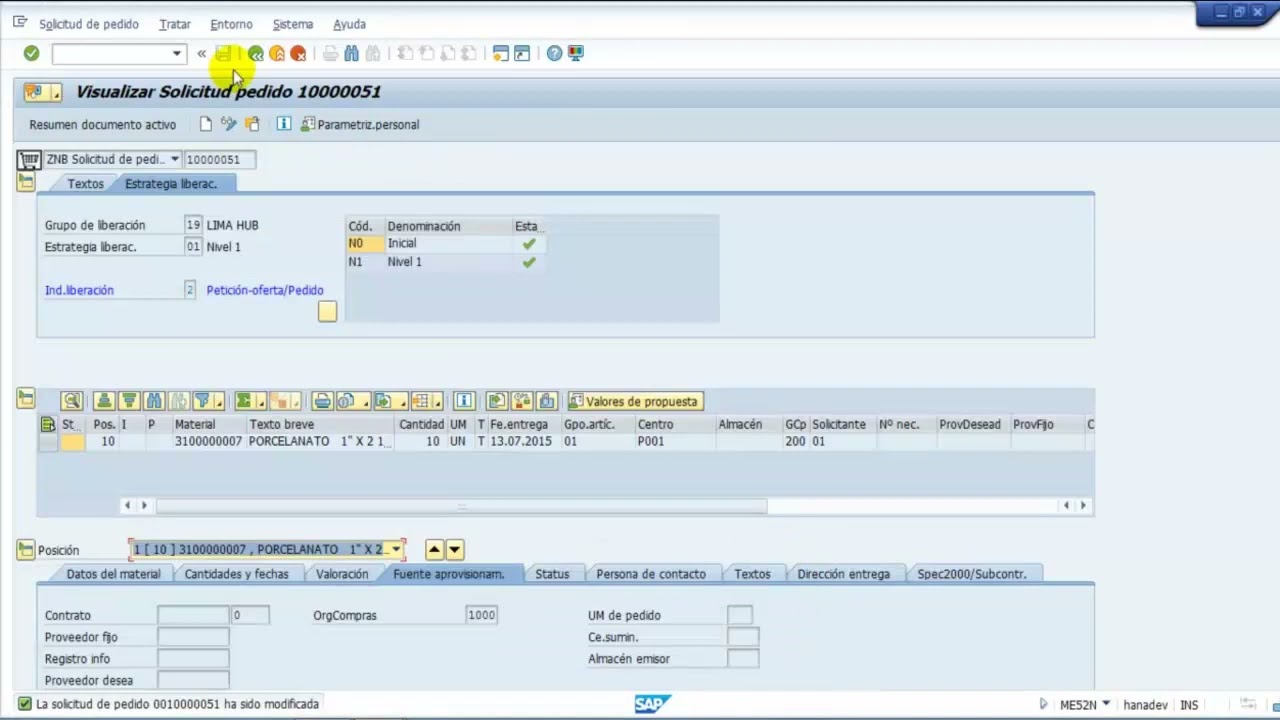Click the blue info icon beside Parametriz.personal
Image resolution: width=1280 pixels, height=720 pixels.
[284, 124]
